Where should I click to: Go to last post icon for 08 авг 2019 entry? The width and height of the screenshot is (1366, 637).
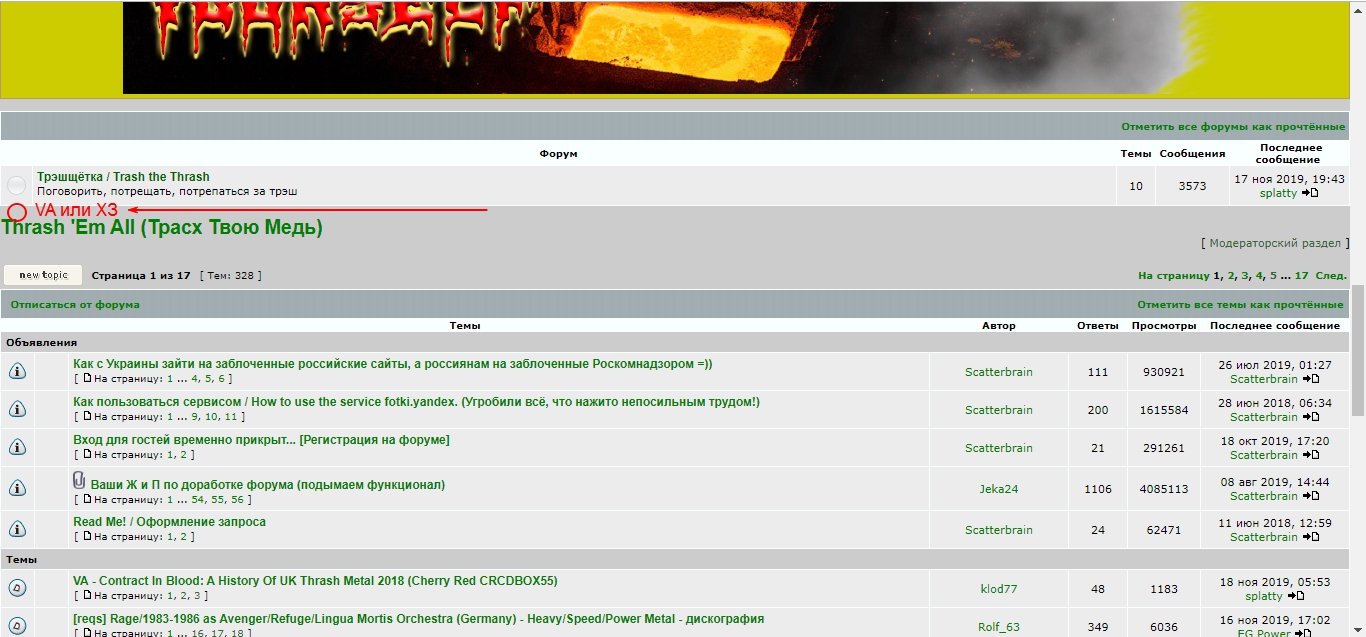1310,496
